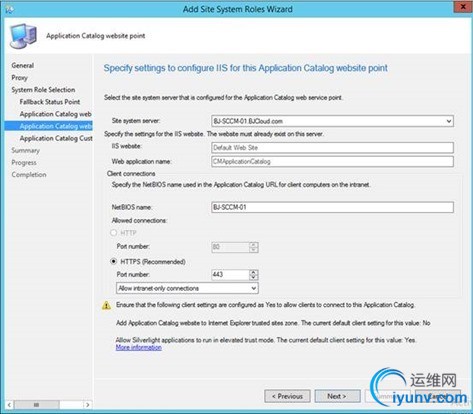Select the HTTPS (Recommended) radio button
Screen dimensions: 473x414
click(x=114, y=261)
